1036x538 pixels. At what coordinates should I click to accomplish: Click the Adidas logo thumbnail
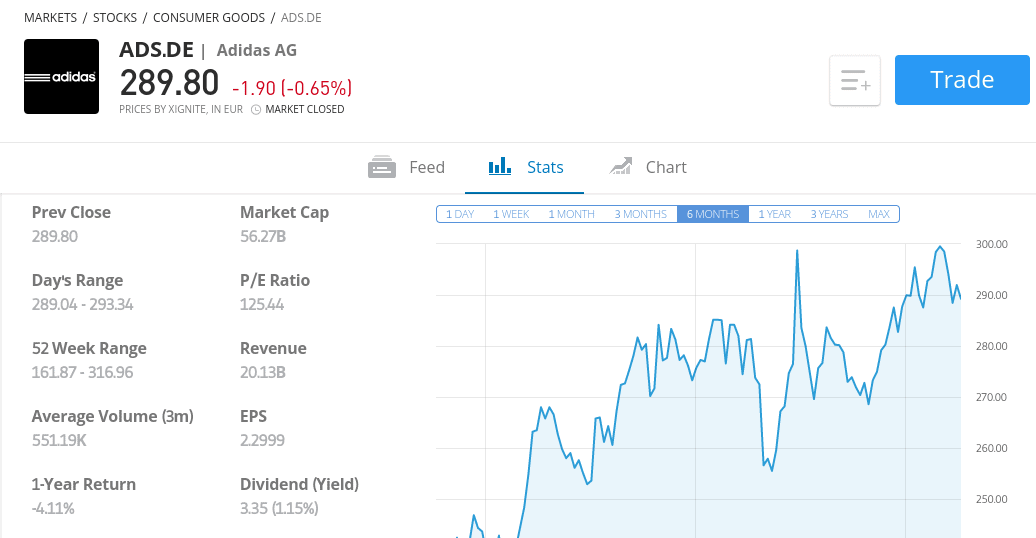[61, 77]
